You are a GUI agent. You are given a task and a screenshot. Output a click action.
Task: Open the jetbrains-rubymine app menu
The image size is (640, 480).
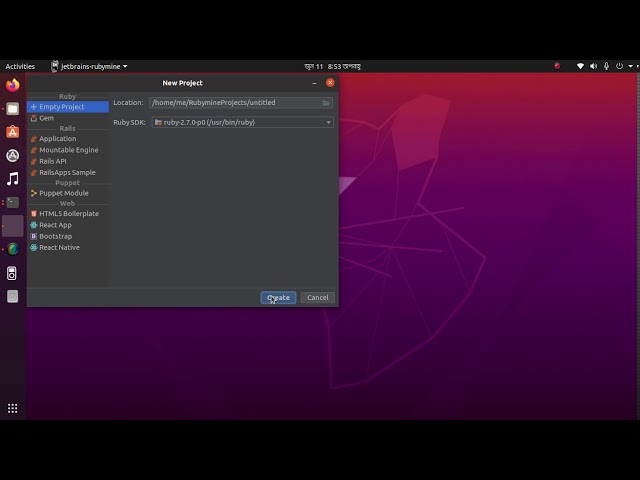(89, 66)
